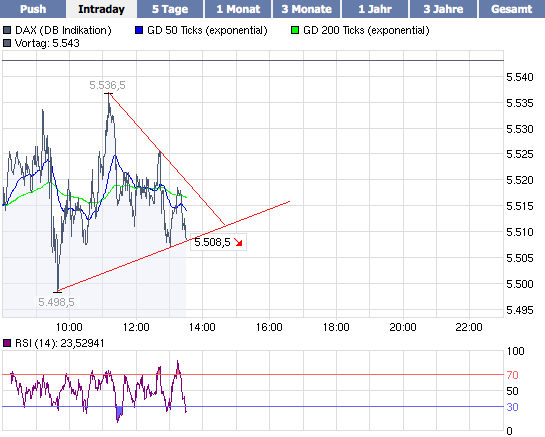545x437 pixels.
Task: Click the RSI 30 oversold level label
Action: pyautogui.click(x=512, y=407)
